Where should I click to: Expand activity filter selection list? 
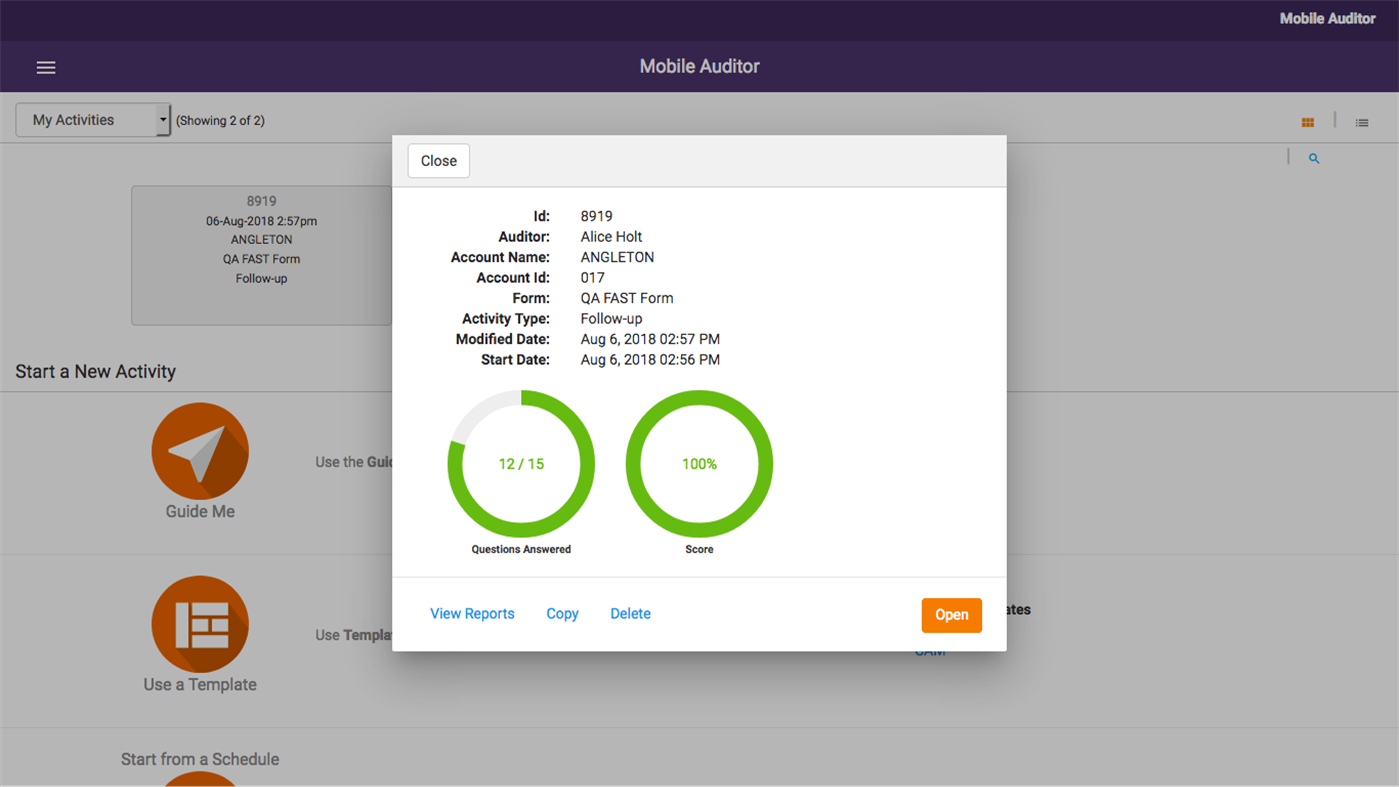[92, 119]
